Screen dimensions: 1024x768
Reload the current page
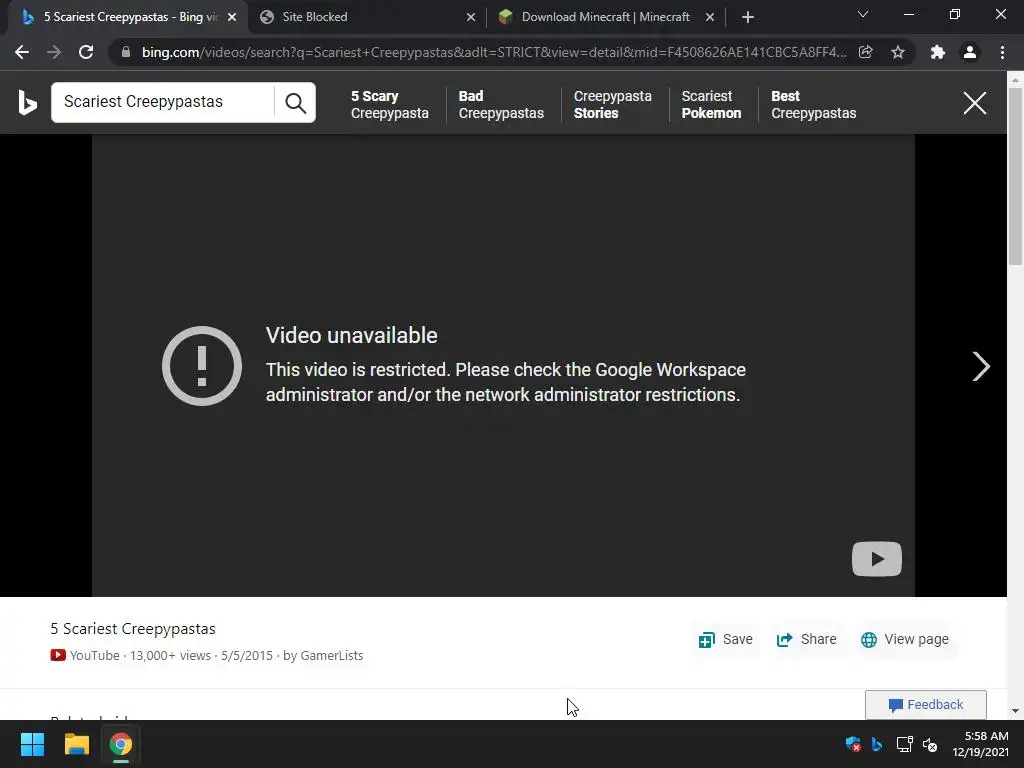coord(86,52)
